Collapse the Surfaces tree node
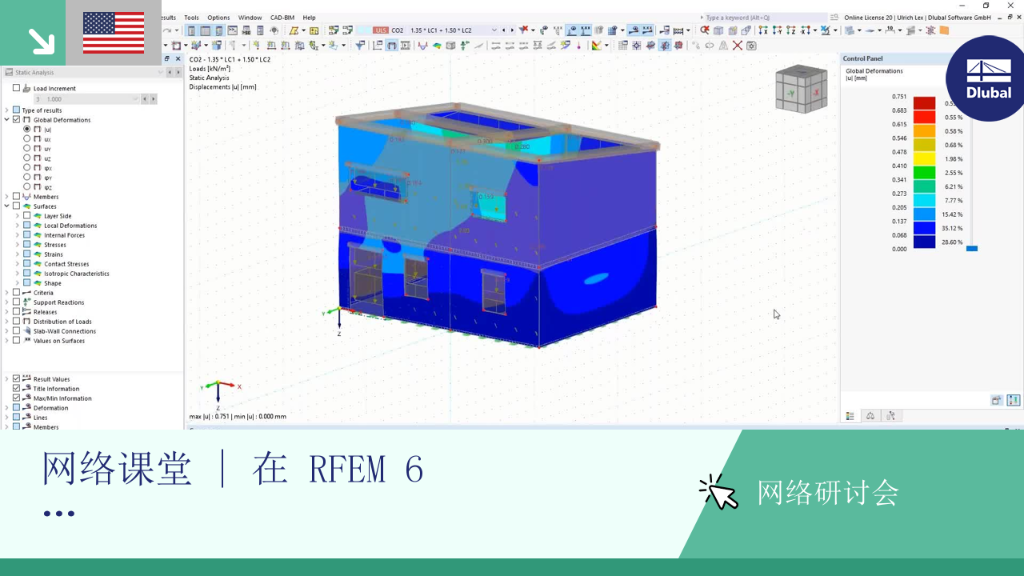The height and width of the screenshot is (576, 1024). [7, 206]
